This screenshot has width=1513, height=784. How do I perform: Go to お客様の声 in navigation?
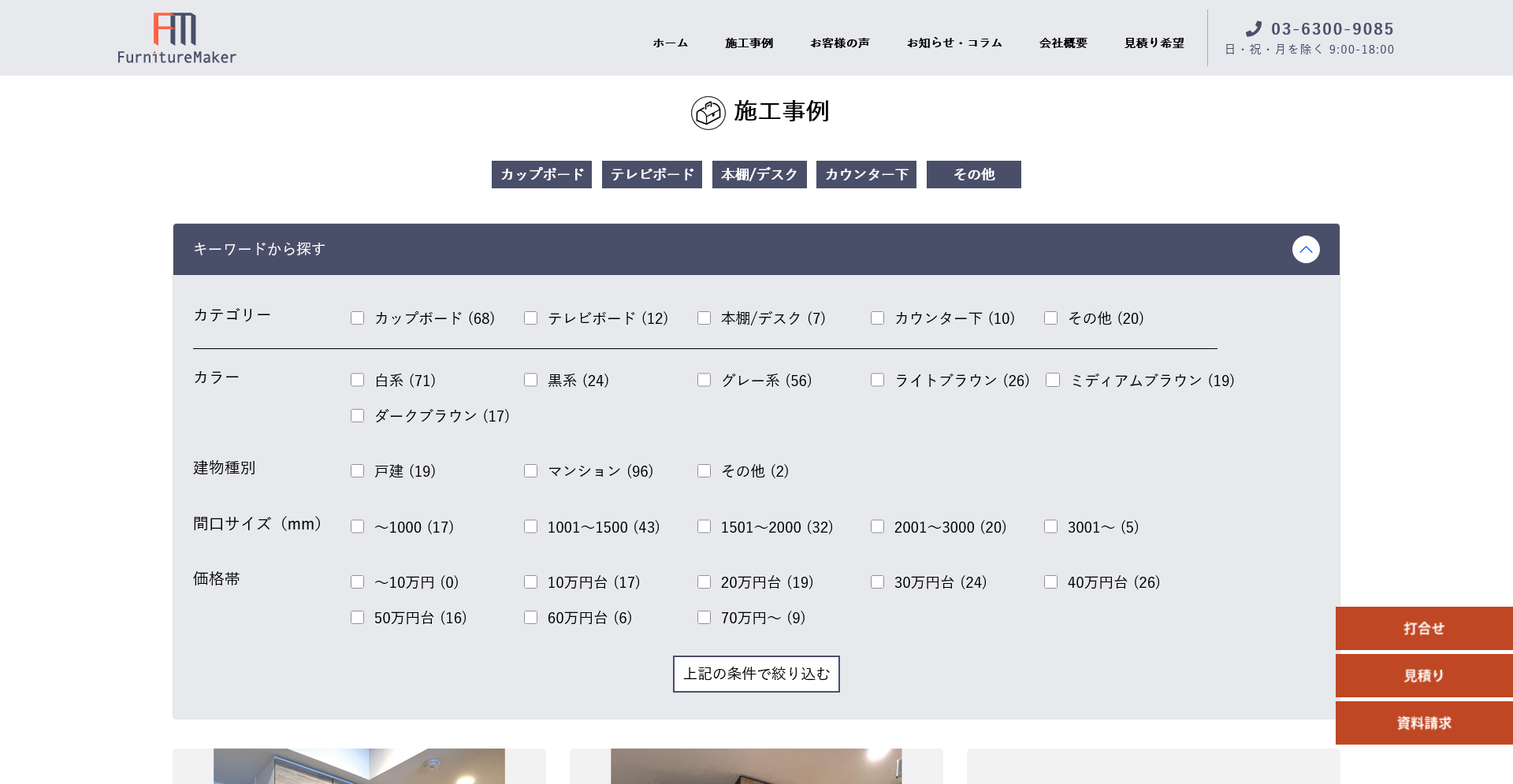[x=839, y=43]
